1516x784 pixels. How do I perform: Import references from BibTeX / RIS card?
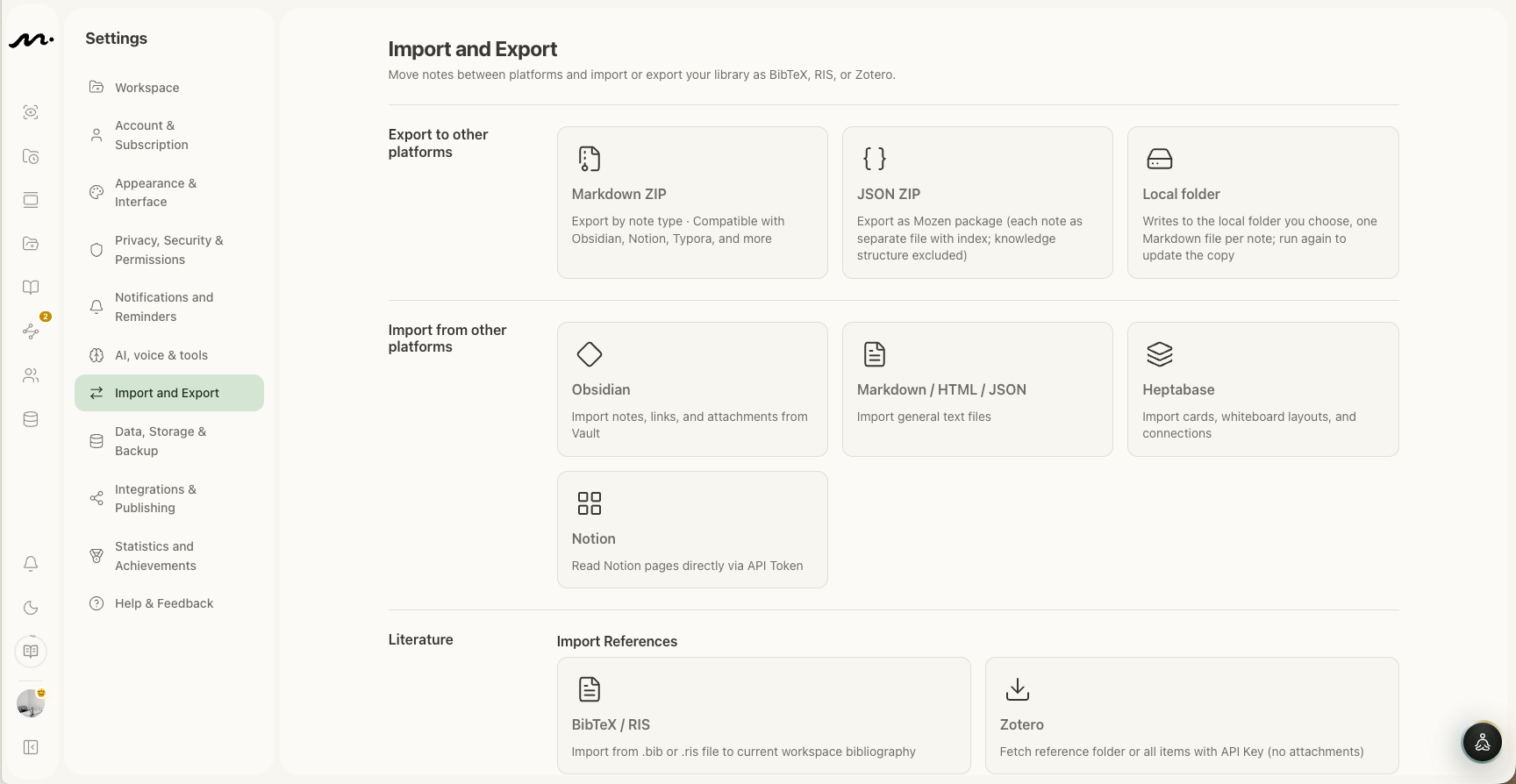(x=764, y=716)
